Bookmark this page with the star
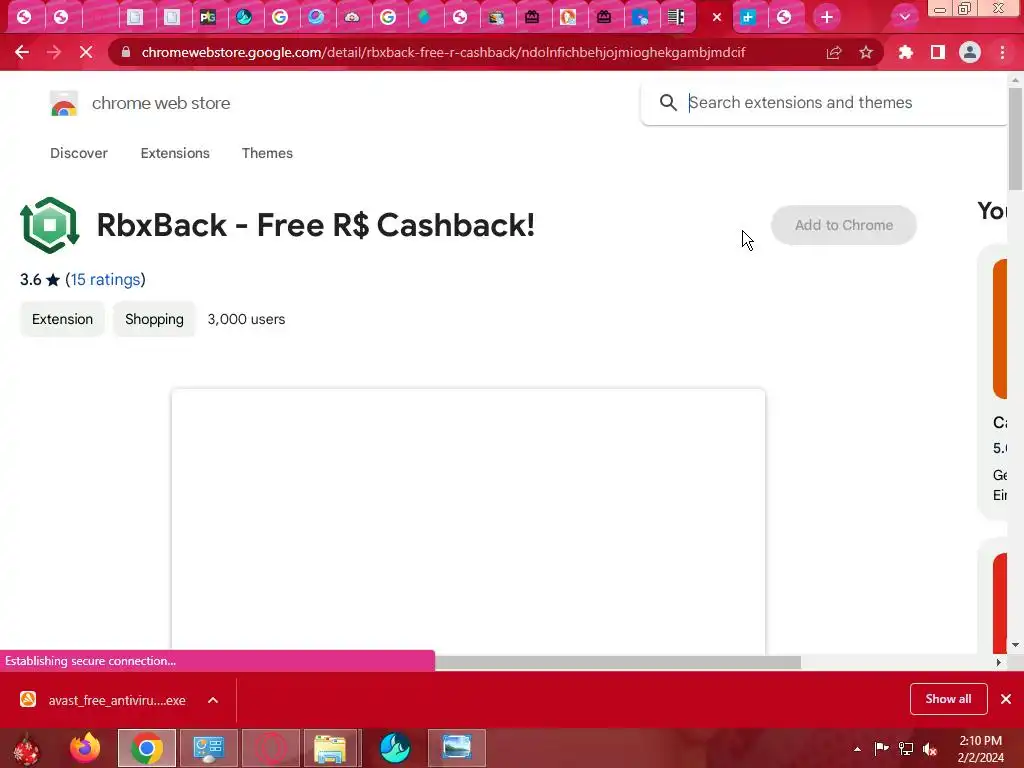This screenshot has height=768, width=1024. click(866, 52)
